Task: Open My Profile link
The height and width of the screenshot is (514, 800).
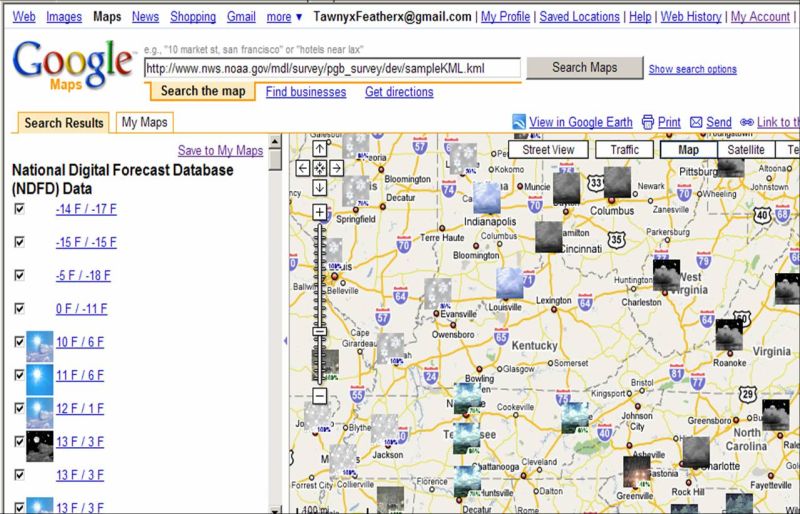Action: (x=505, y=17)
